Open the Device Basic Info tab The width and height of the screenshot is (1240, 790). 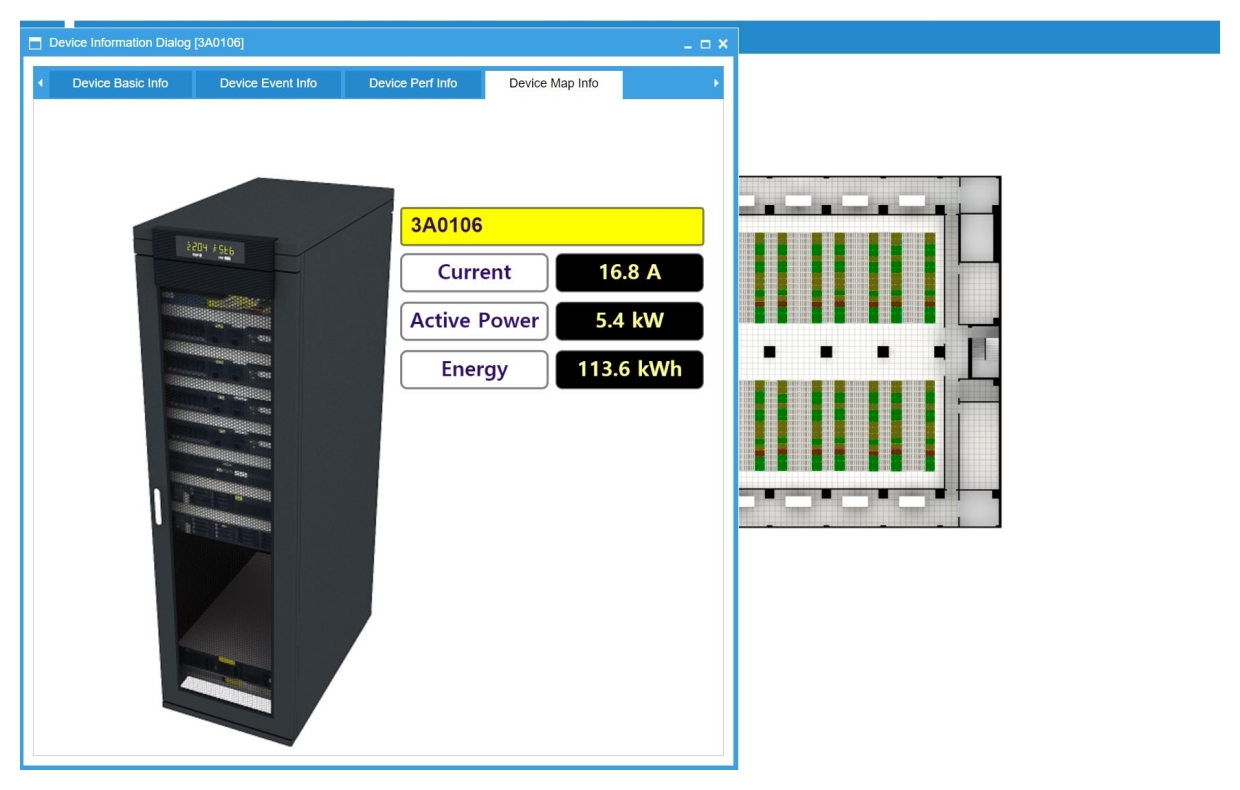tap(120, 84)
